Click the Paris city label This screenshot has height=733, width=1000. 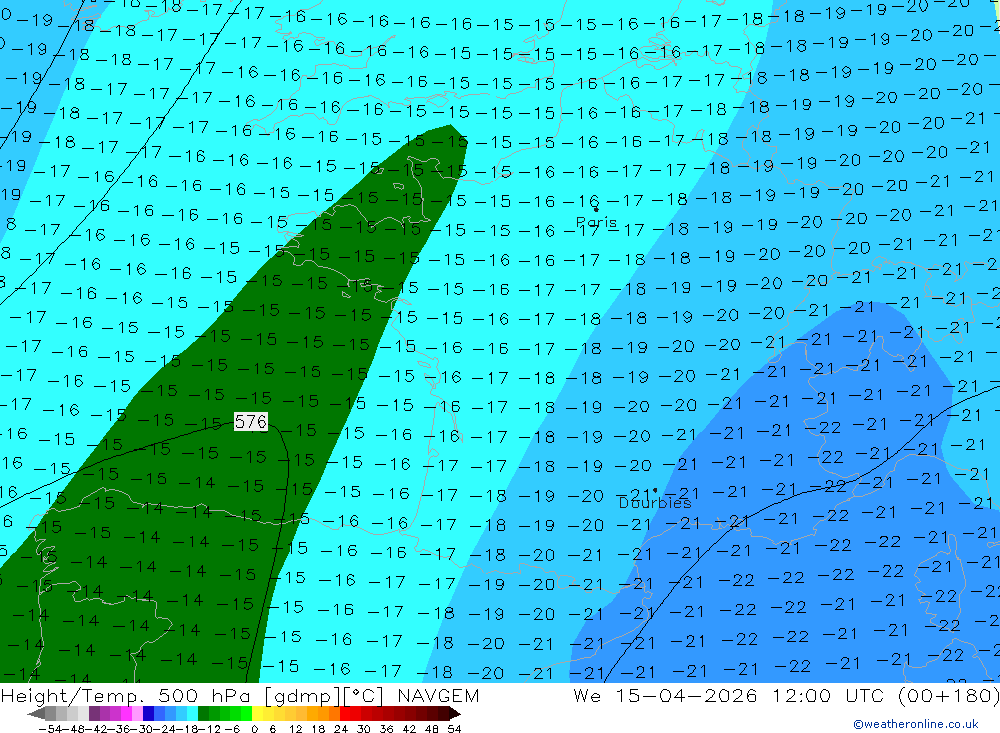[596, 222]
